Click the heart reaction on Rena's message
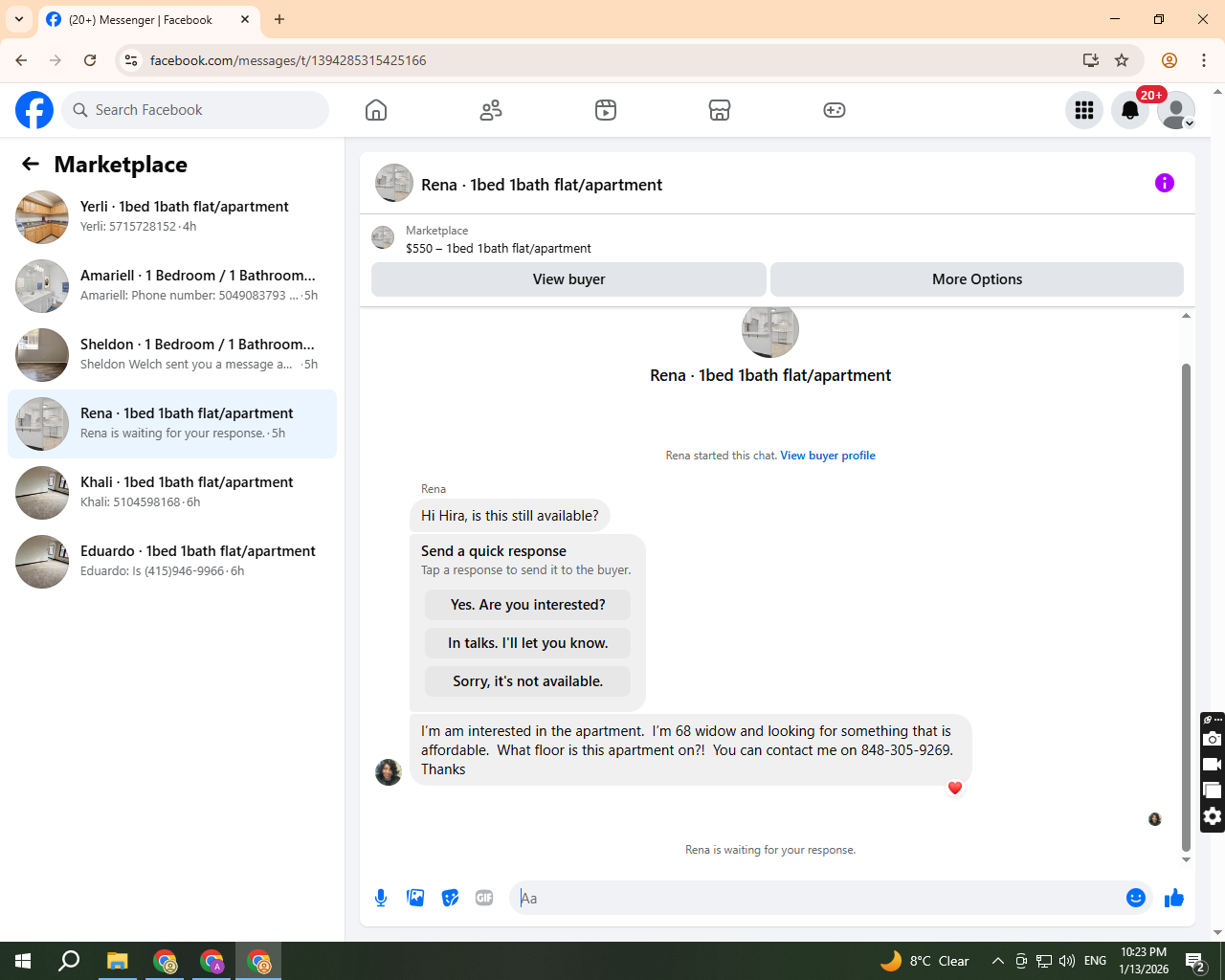This screenshot has width=1225, height=980. click(x=955, y=788)
